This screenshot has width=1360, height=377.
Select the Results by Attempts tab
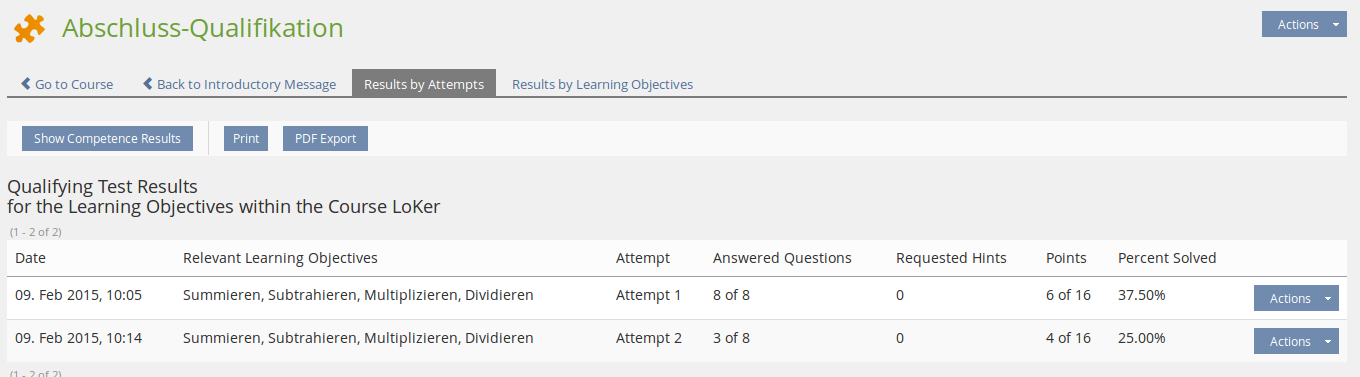pos(424,84)
